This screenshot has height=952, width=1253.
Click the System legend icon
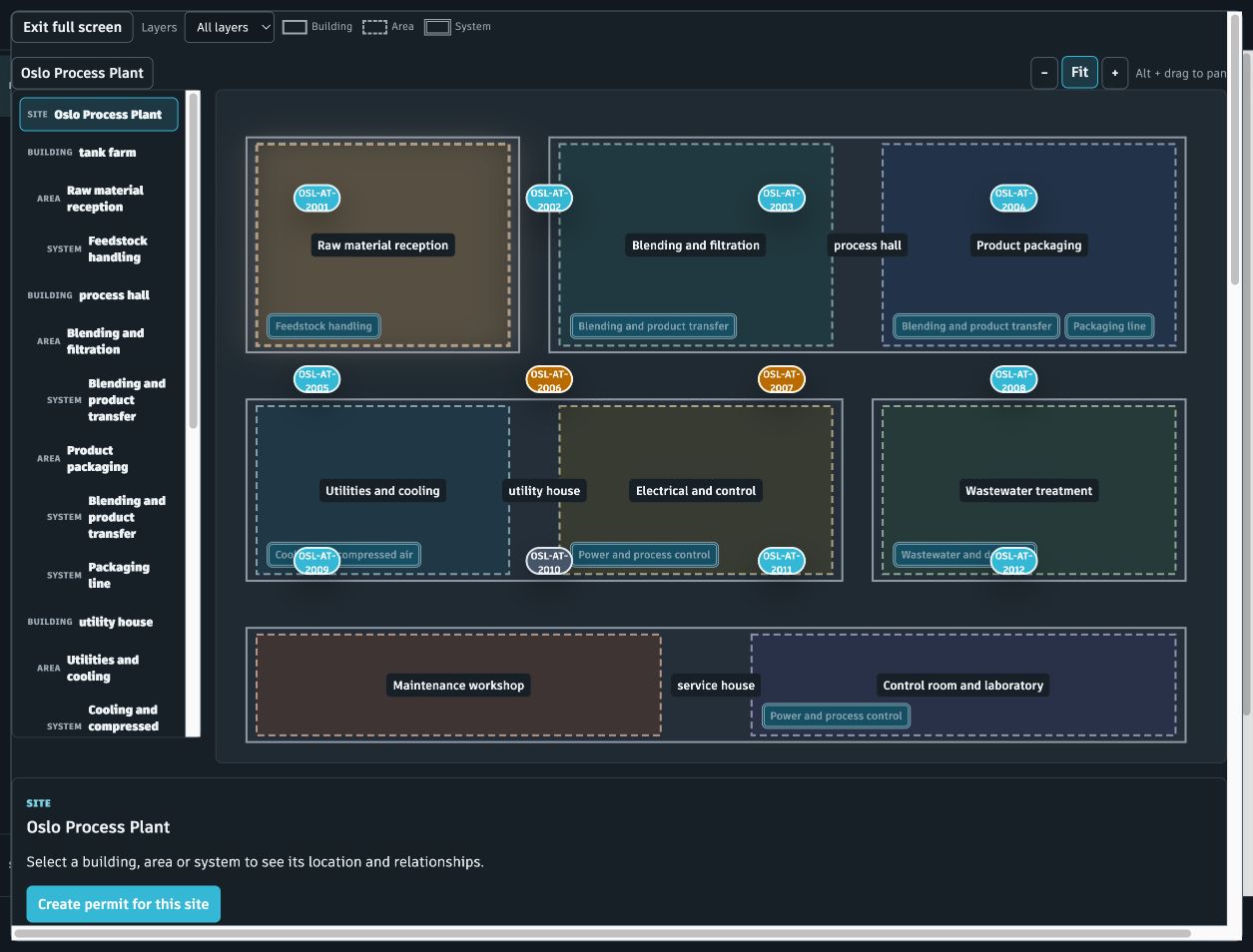pyautogui.click(x=437, y=27)
